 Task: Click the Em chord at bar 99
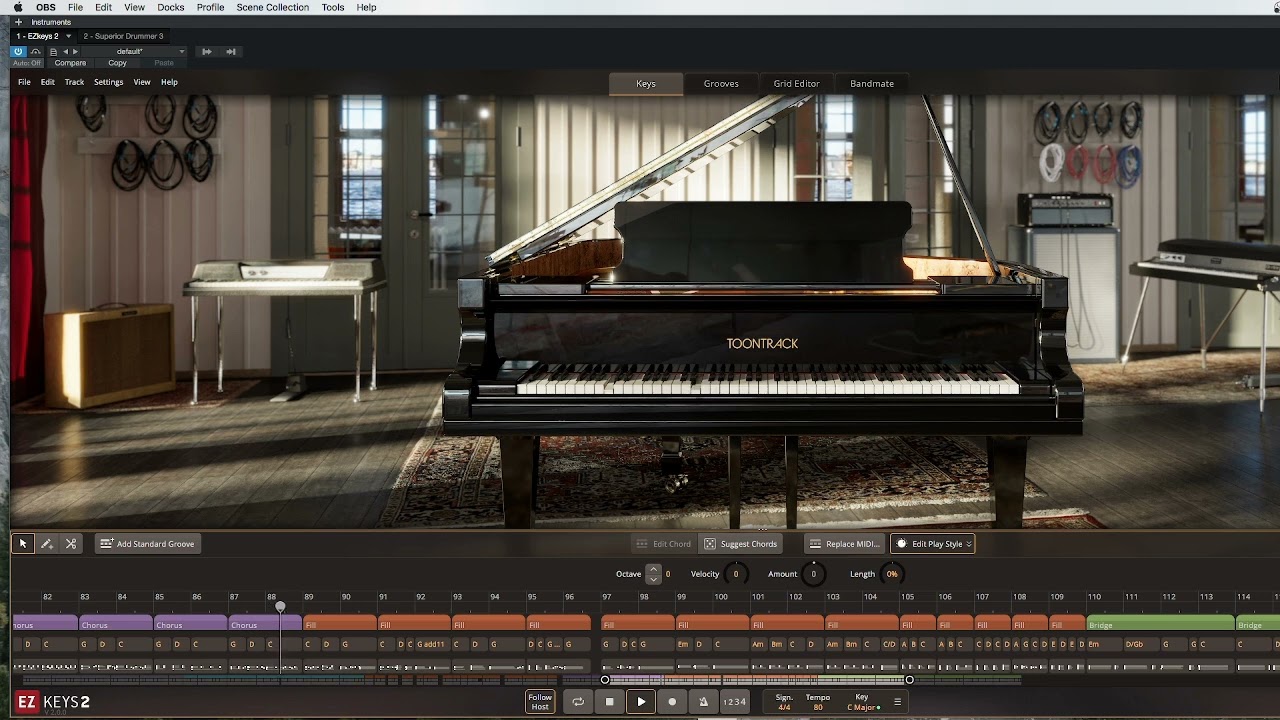[x=684, y=645]
